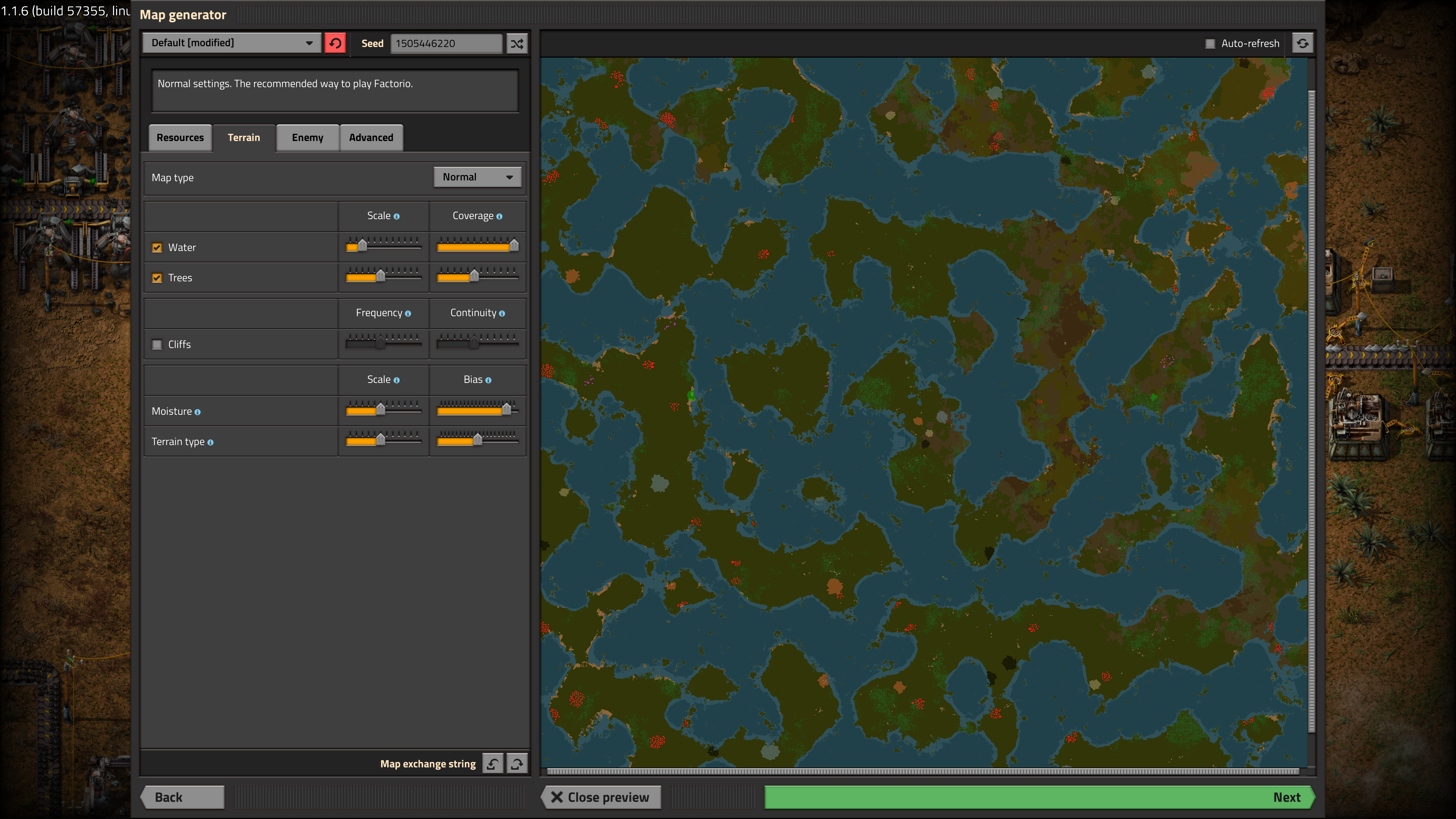This screenshot has width=1456, height=819.
Task: Click the export map exchange string icon
Action: coord(516,764)
